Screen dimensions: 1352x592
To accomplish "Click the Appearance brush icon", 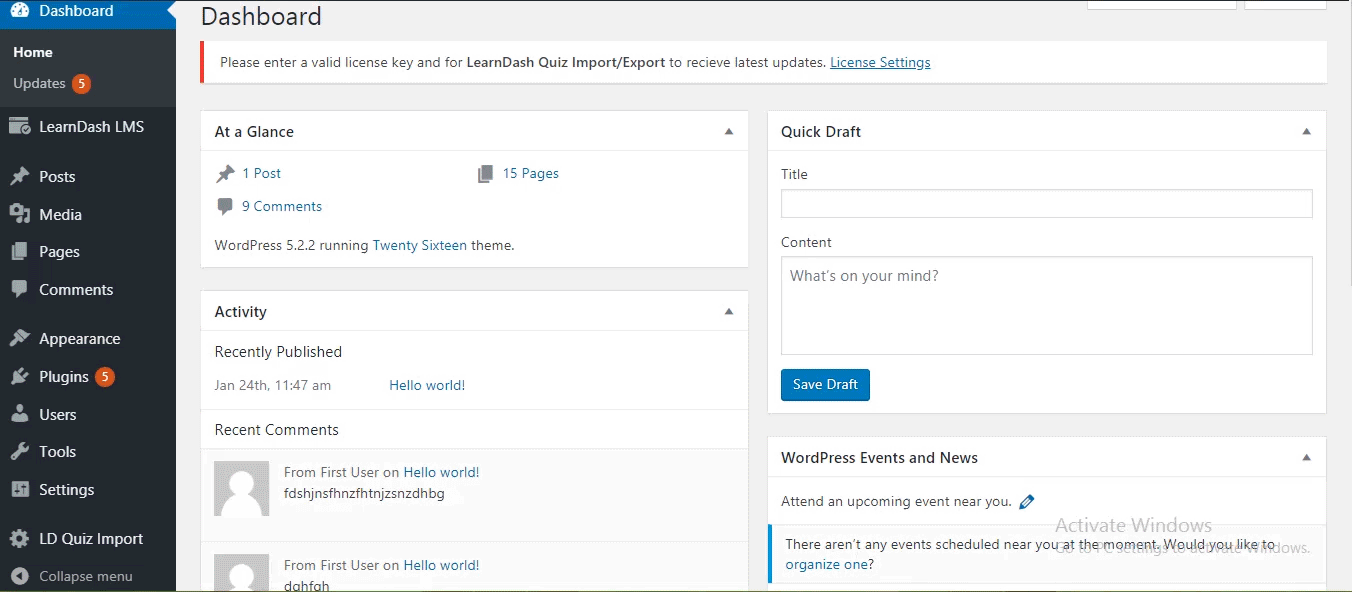I will point(19,339).
